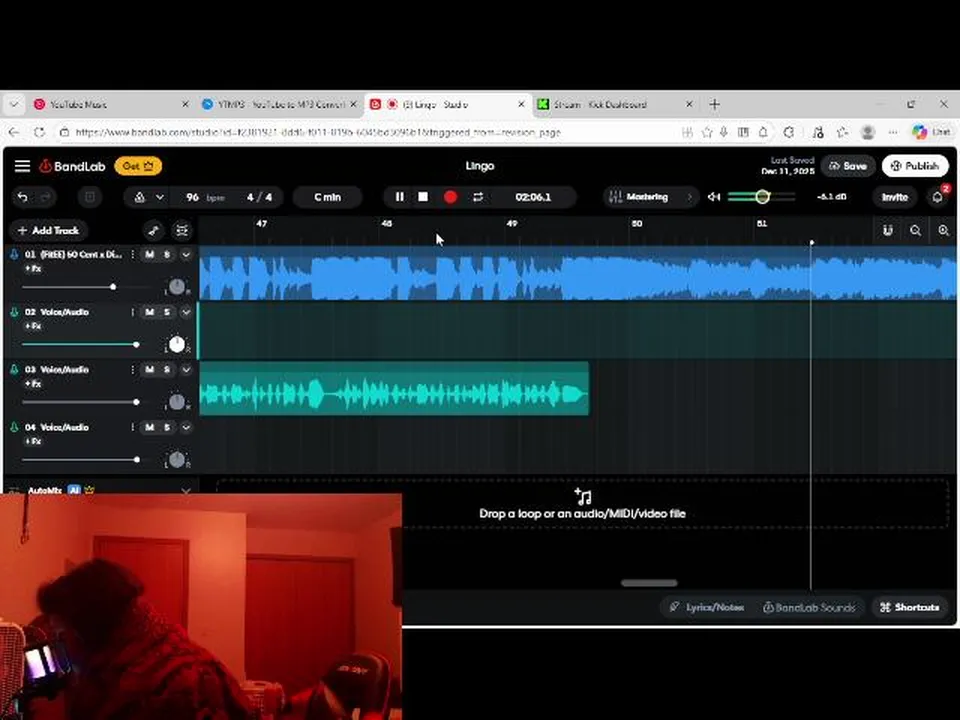Refresh the browser page
This screenshot has width=960, height=720.
point(39,132)
